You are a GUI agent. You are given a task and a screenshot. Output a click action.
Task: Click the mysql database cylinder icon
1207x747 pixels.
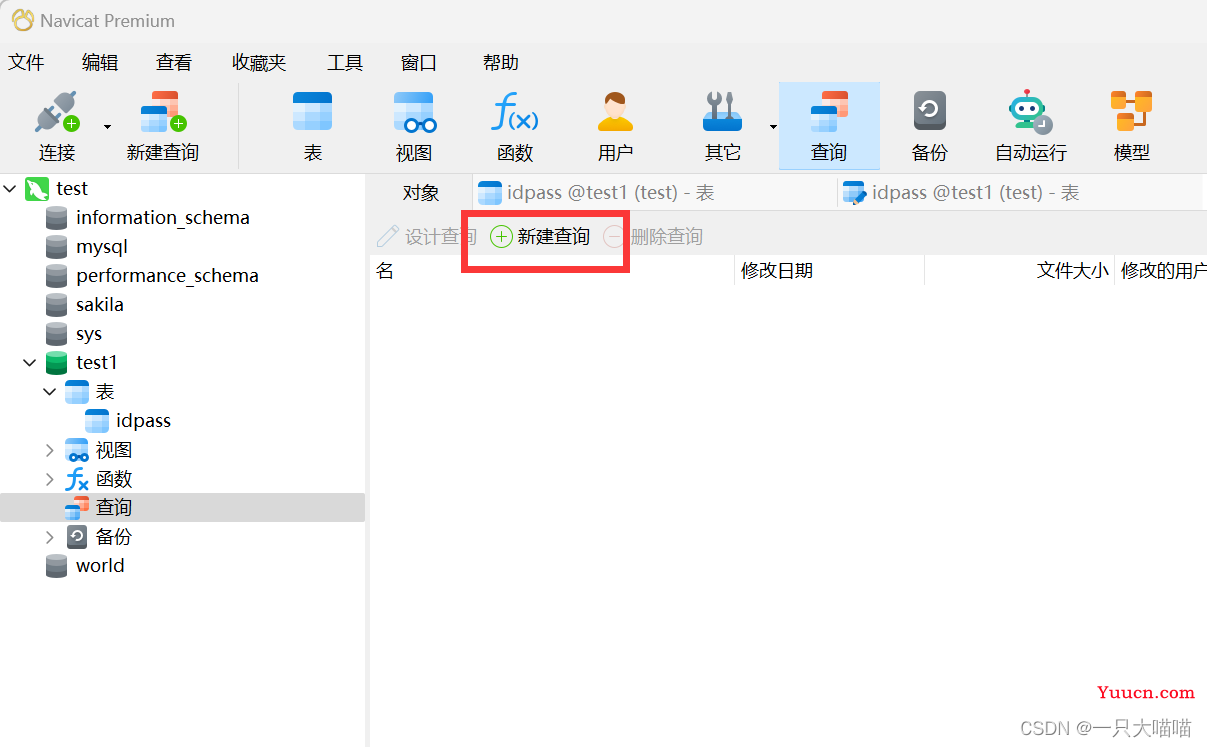point(57,246)
